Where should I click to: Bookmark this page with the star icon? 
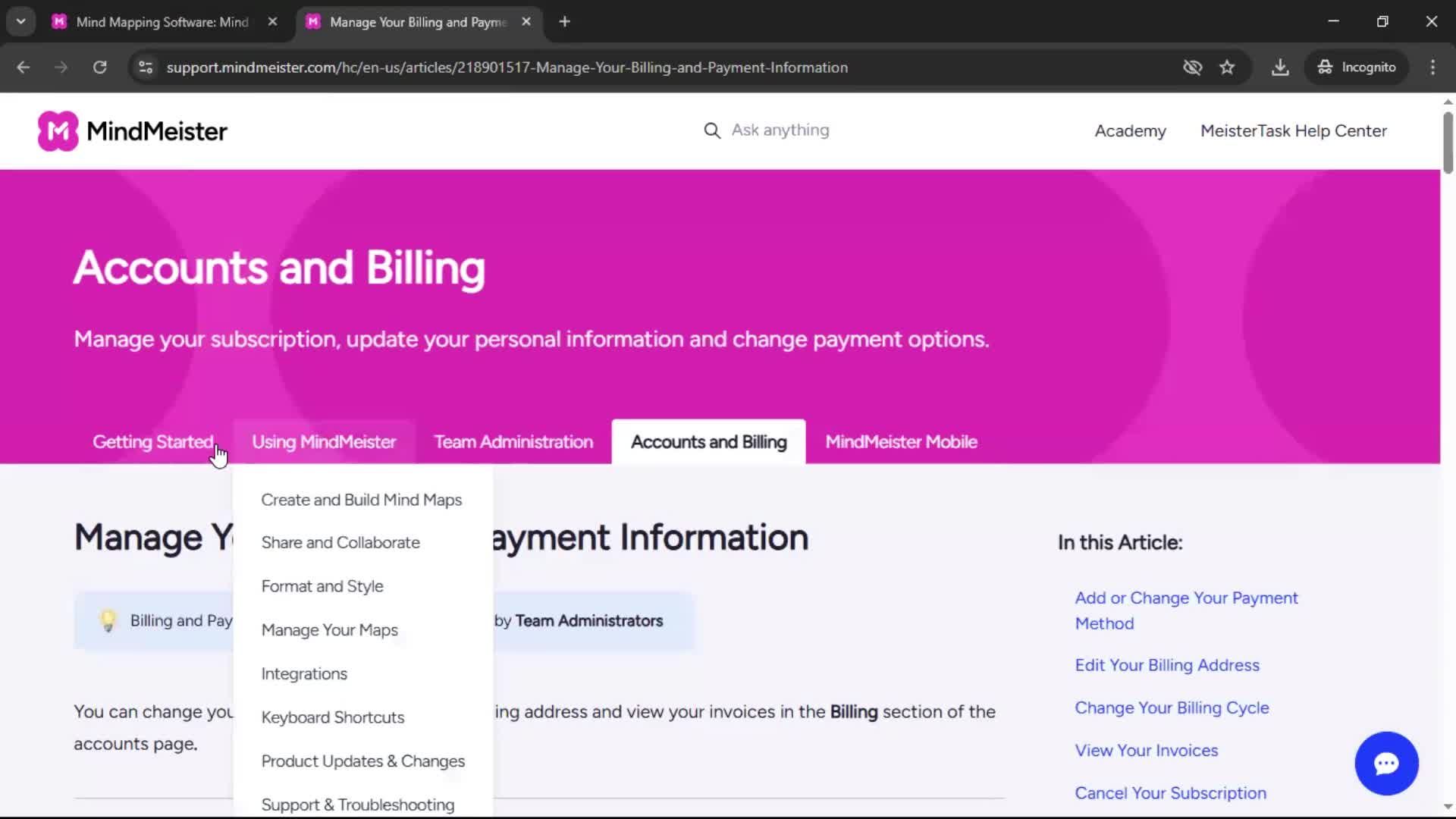click(1227, 67)
